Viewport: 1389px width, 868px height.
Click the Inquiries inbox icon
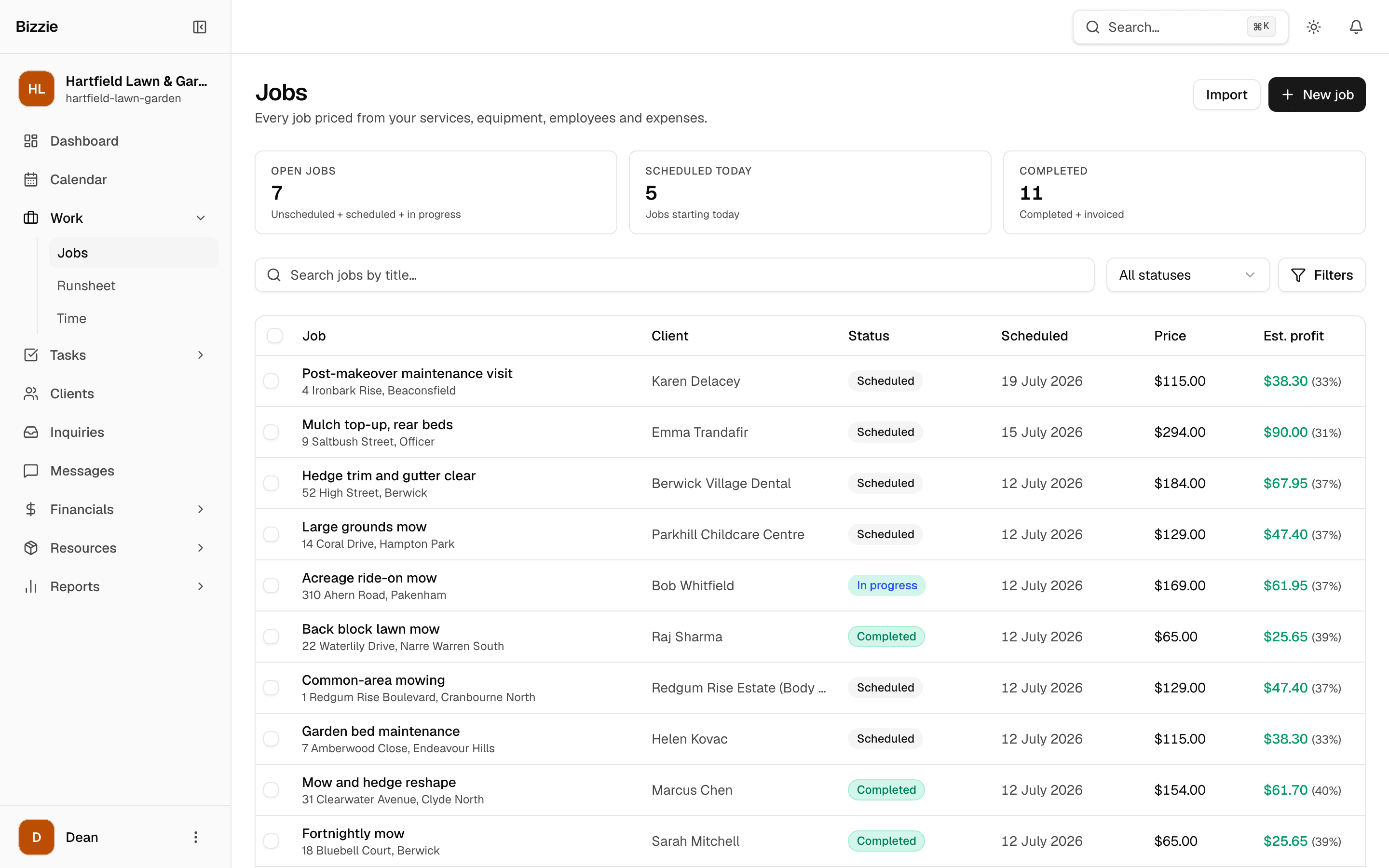click(31, 432)
